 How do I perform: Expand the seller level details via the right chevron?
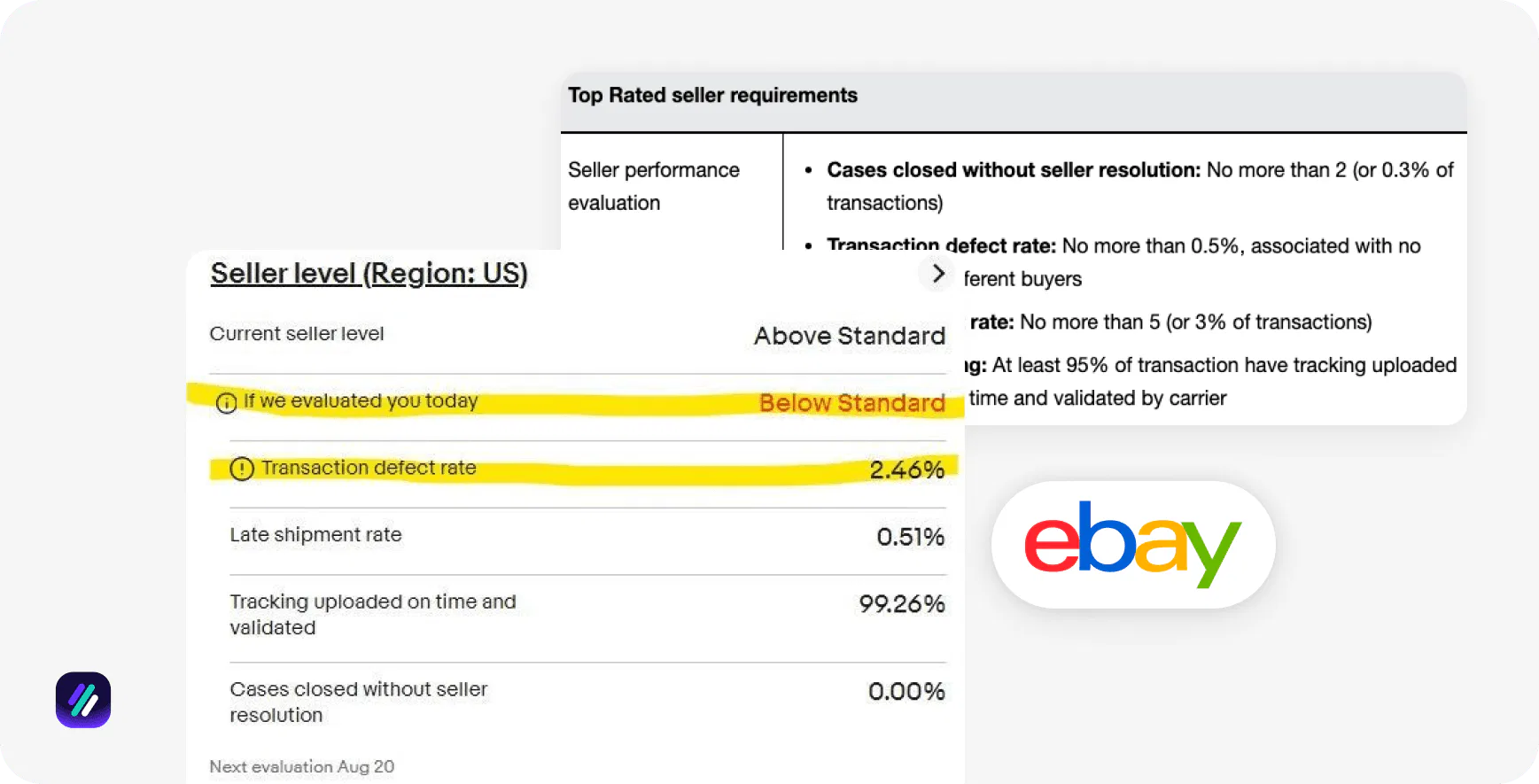tap(937, 274)
